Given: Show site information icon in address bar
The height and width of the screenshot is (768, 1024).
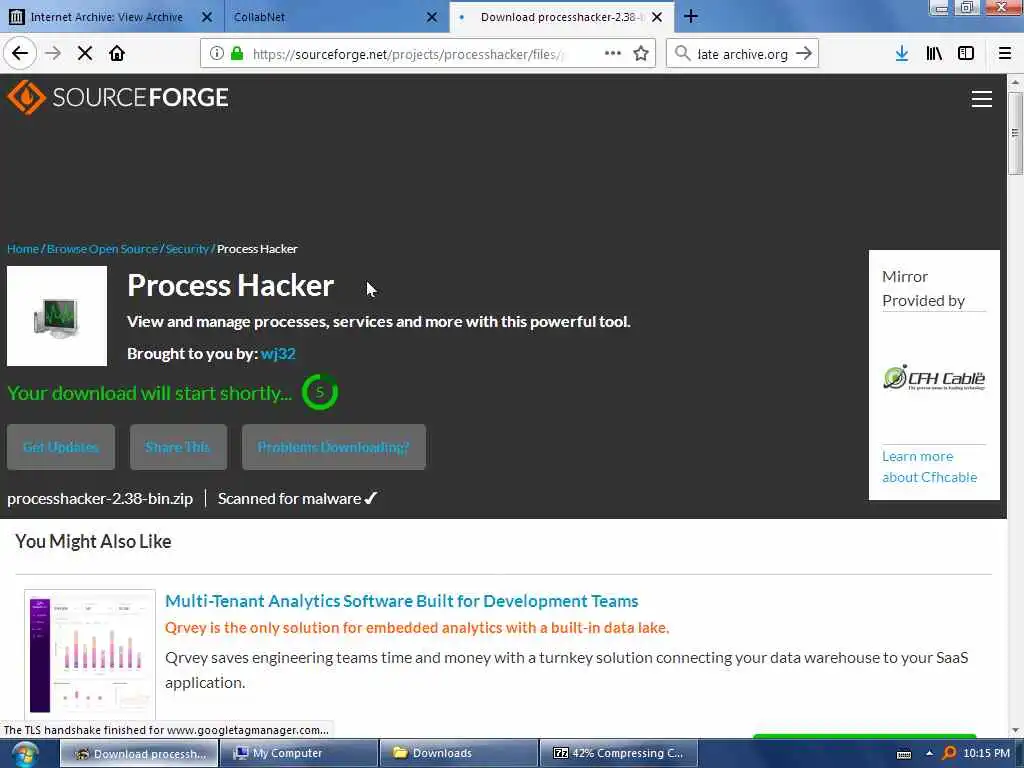Looking at the screenshot, I should pyautogui.click(x=217, y=54).
